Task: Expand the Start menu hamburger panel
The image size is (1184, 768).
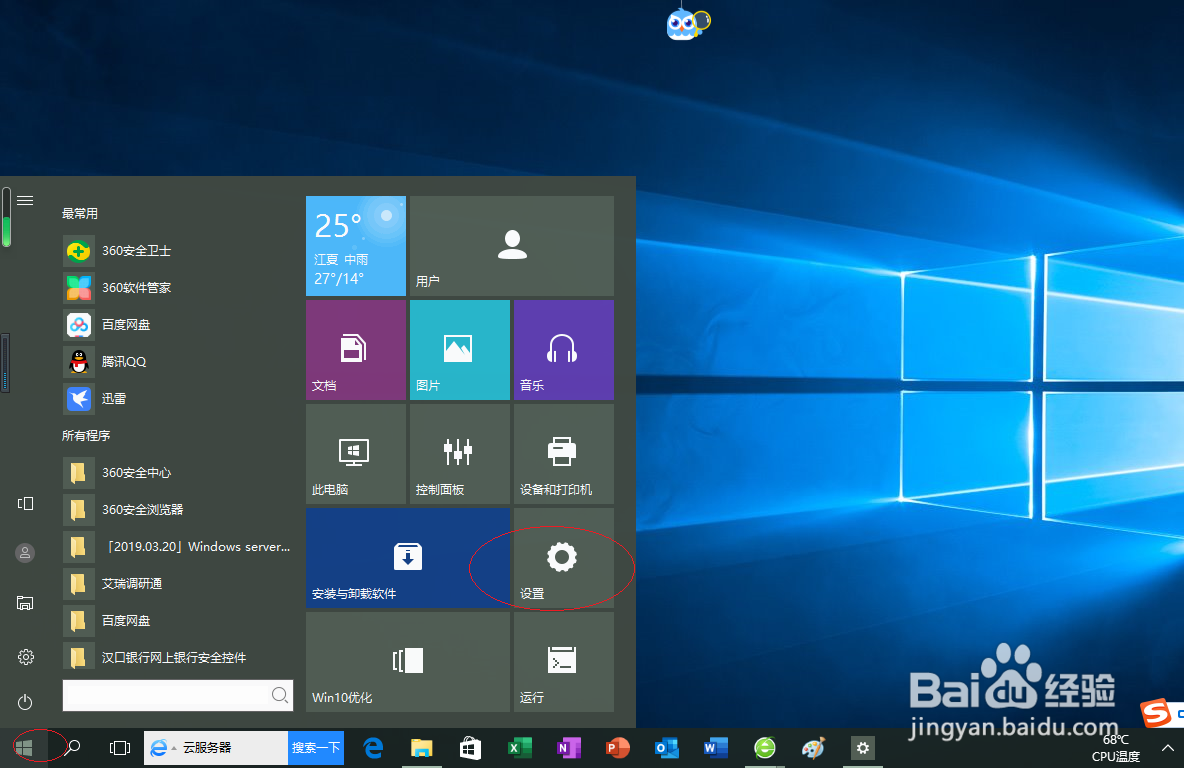Action: tap(24, 198)
